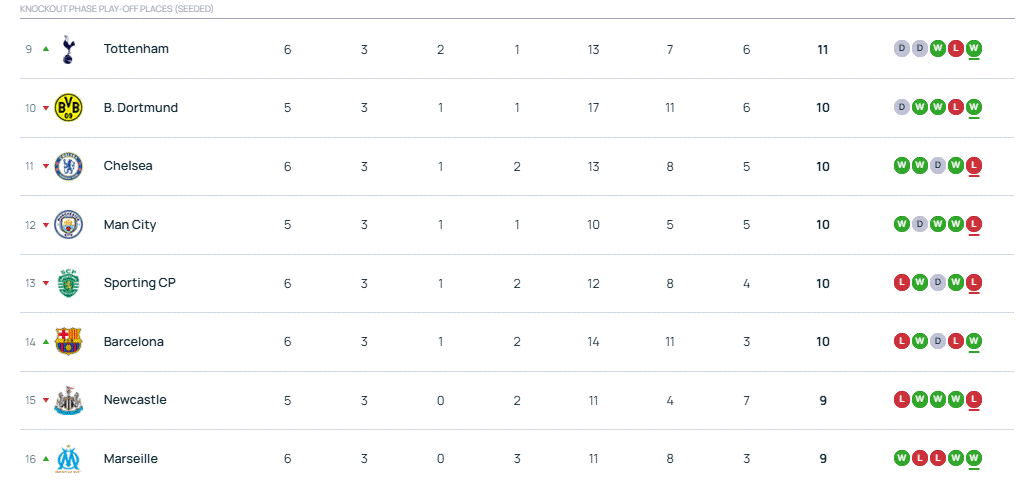Click the Sporting CP club crest
Image resolution: width=1036 pixels, height=490 pixels.
(x=68, y=283)
